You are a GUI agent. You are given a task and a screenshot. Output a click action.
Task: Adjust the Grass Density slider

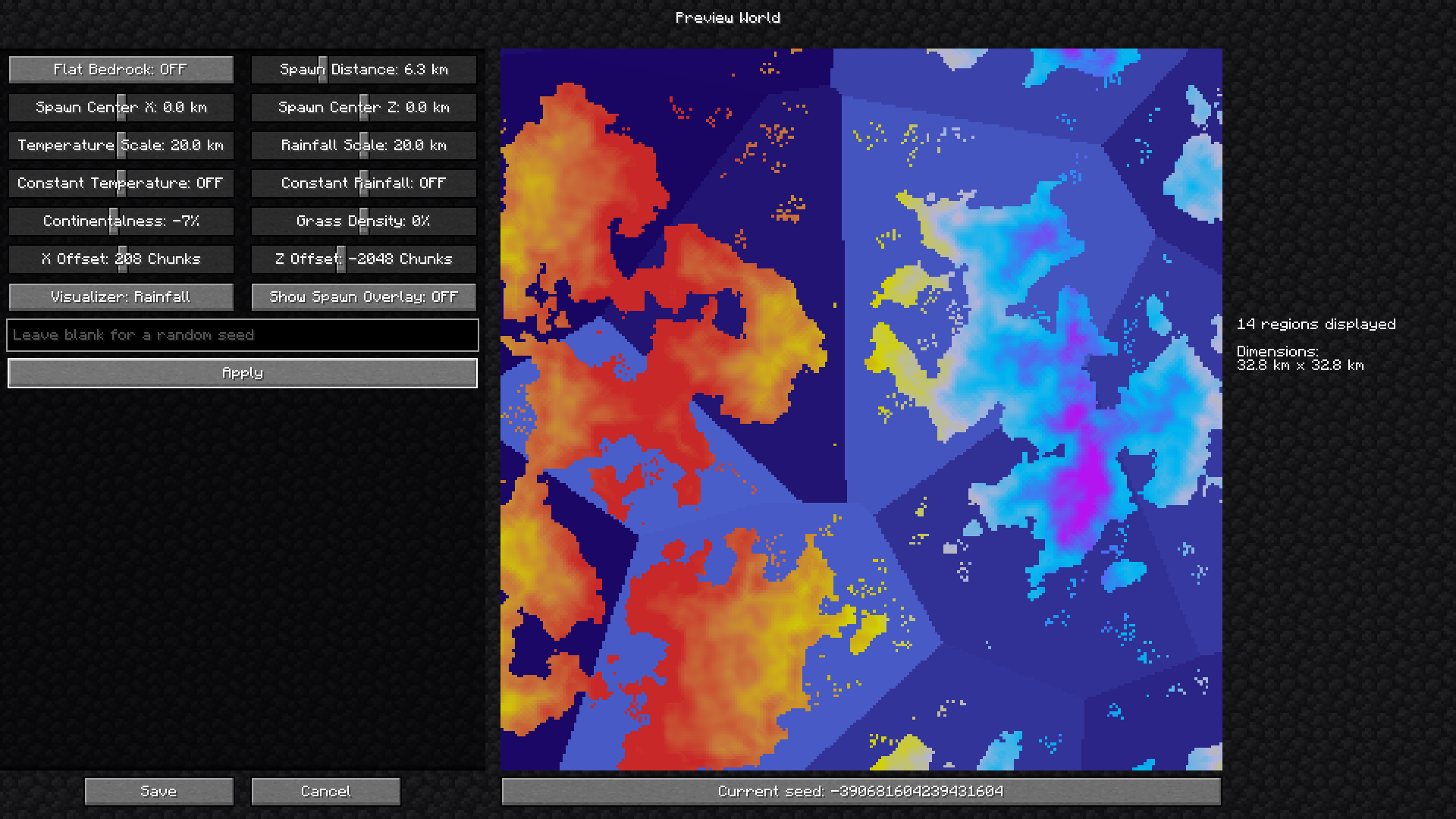point(362,221)
